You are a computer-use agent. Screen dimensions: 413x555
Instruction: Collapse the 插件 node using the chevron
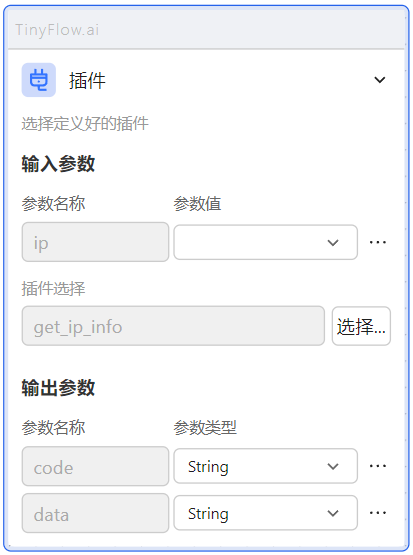[x=380, y=80]
